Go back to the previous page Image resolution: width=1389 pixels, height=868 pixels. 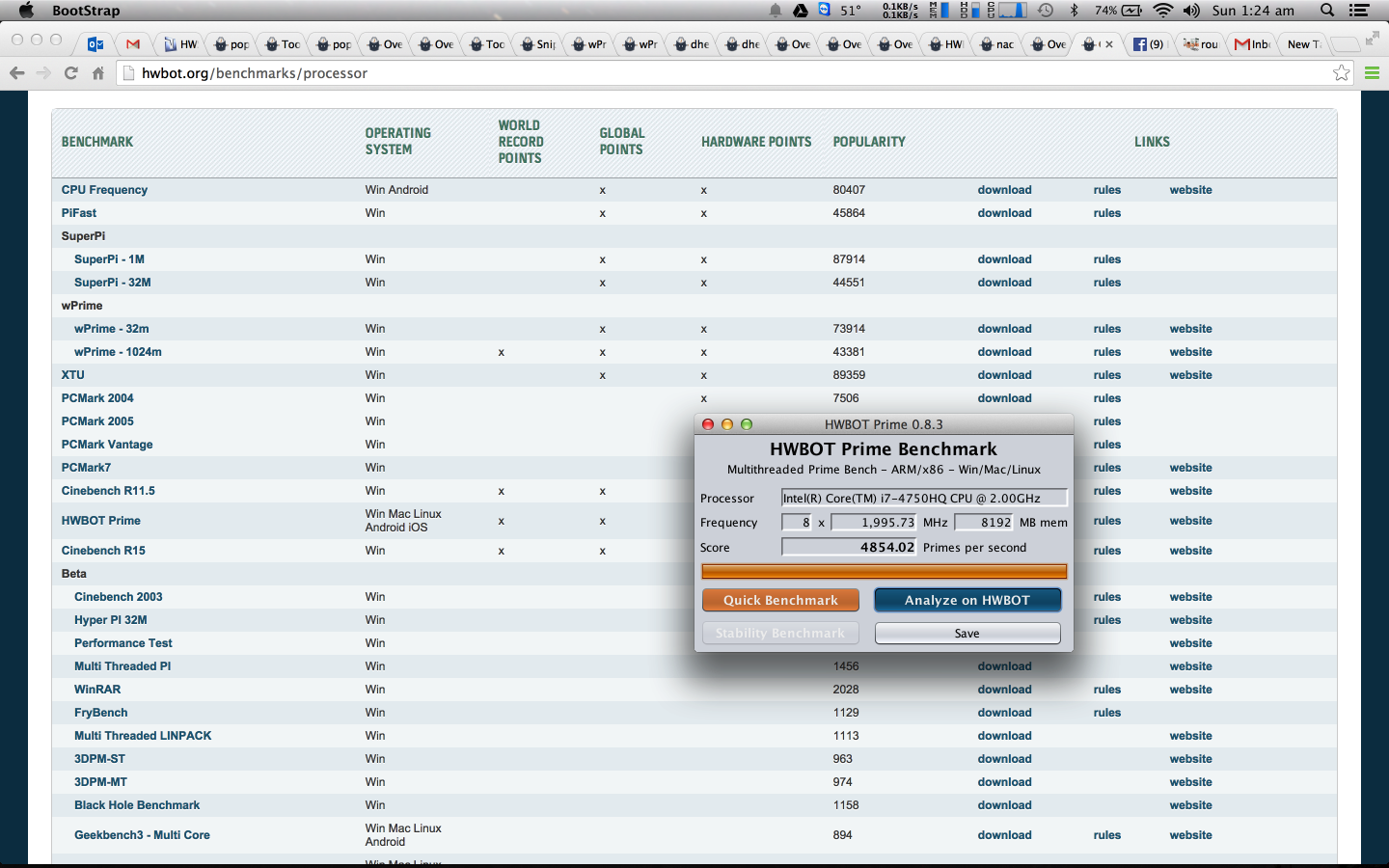(x=16, y=73)
